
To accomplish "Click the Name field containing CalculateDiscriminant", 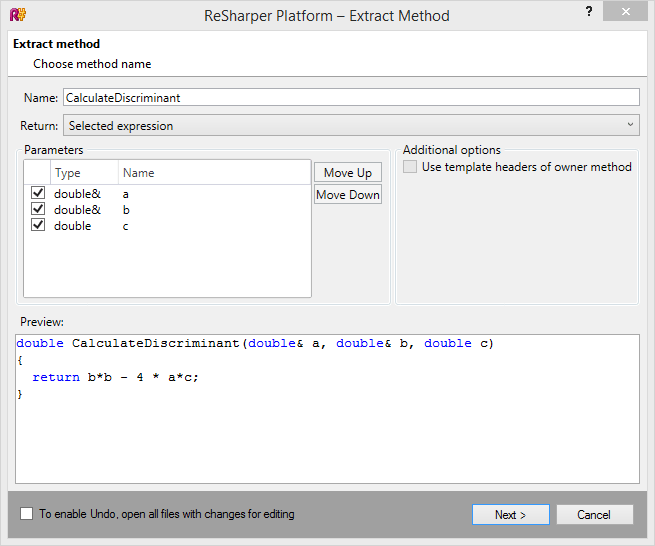I will 351,97.
